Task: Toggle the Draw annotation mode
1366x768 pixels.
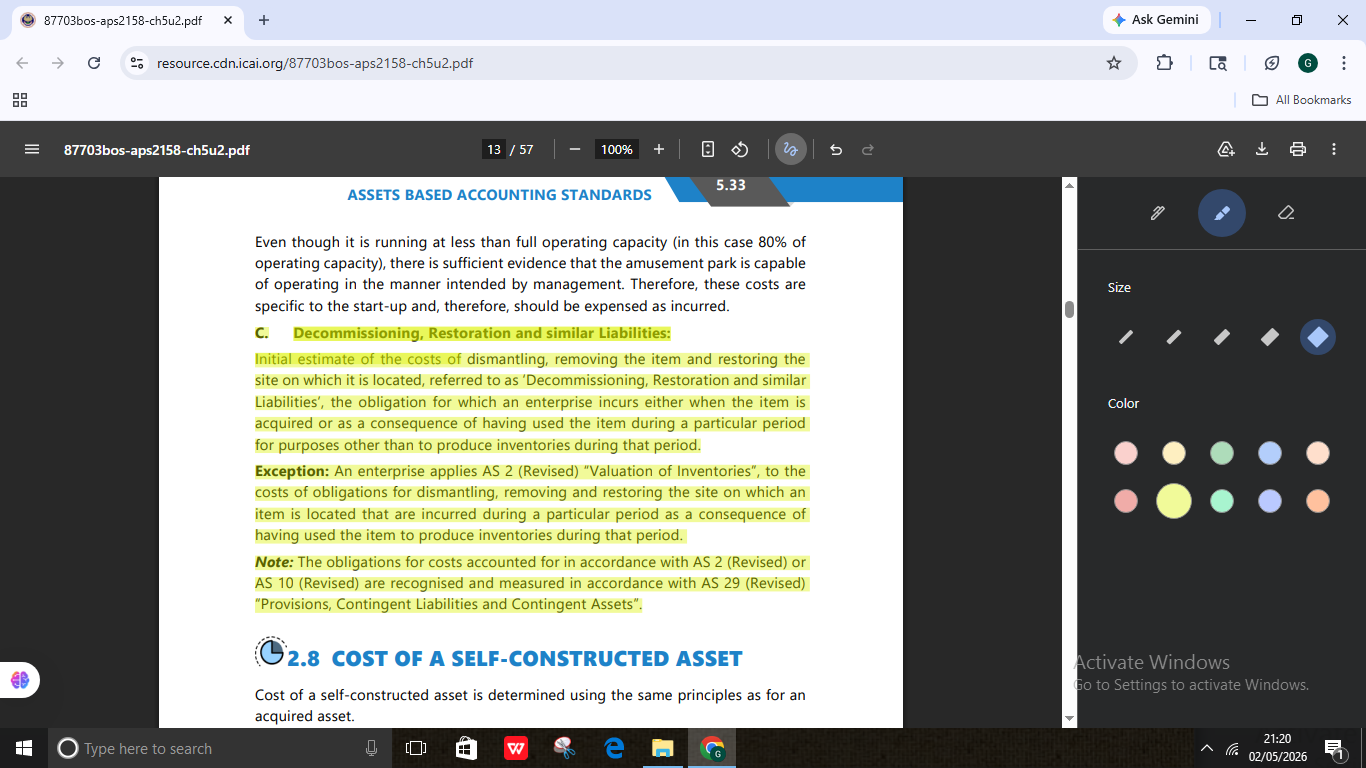Action: click(790, 149)
